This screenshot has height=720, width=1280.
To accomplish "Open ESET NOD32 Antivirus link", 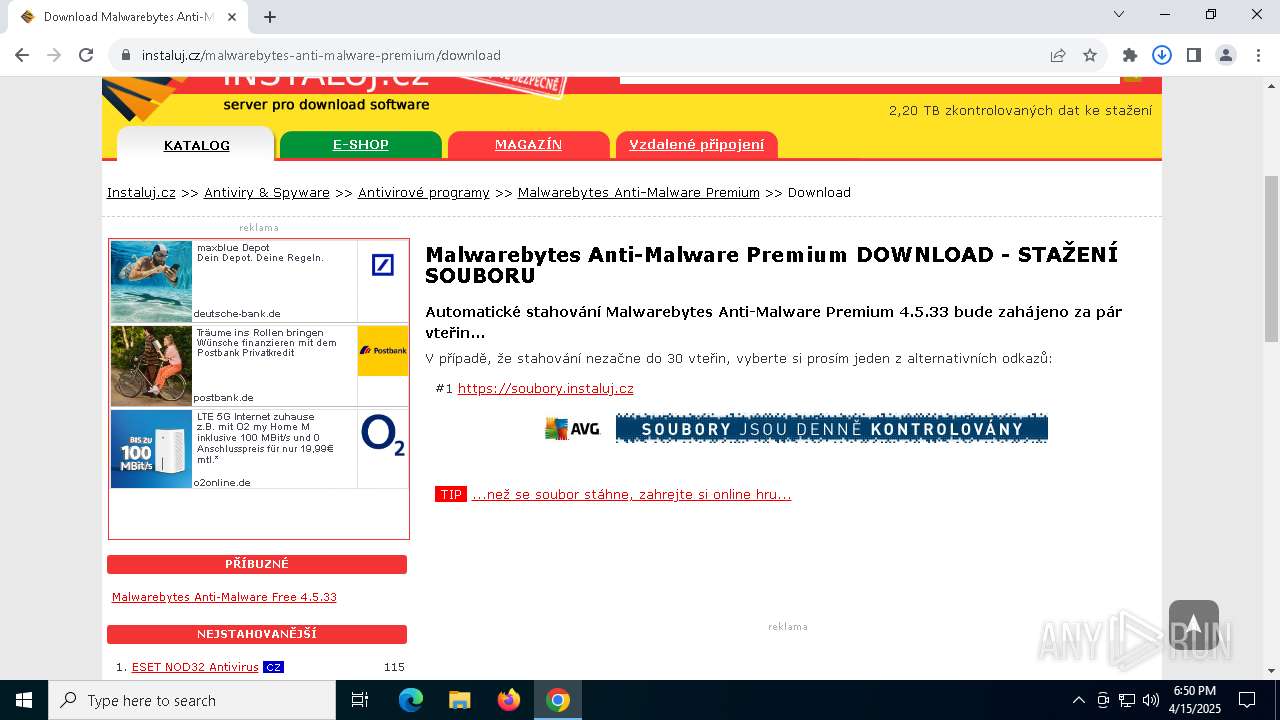I will 195,667.
